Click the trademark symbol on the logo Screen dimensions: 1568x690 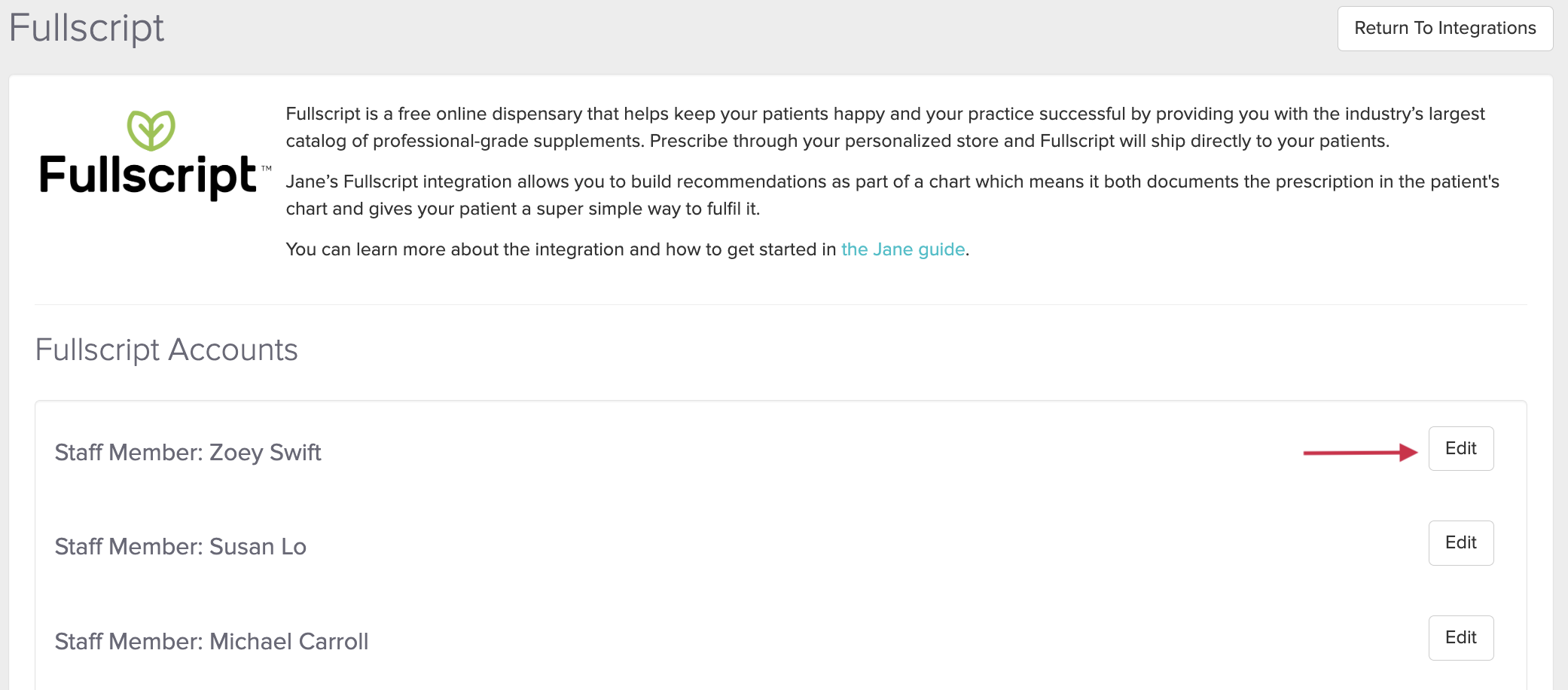click(266, 169)
